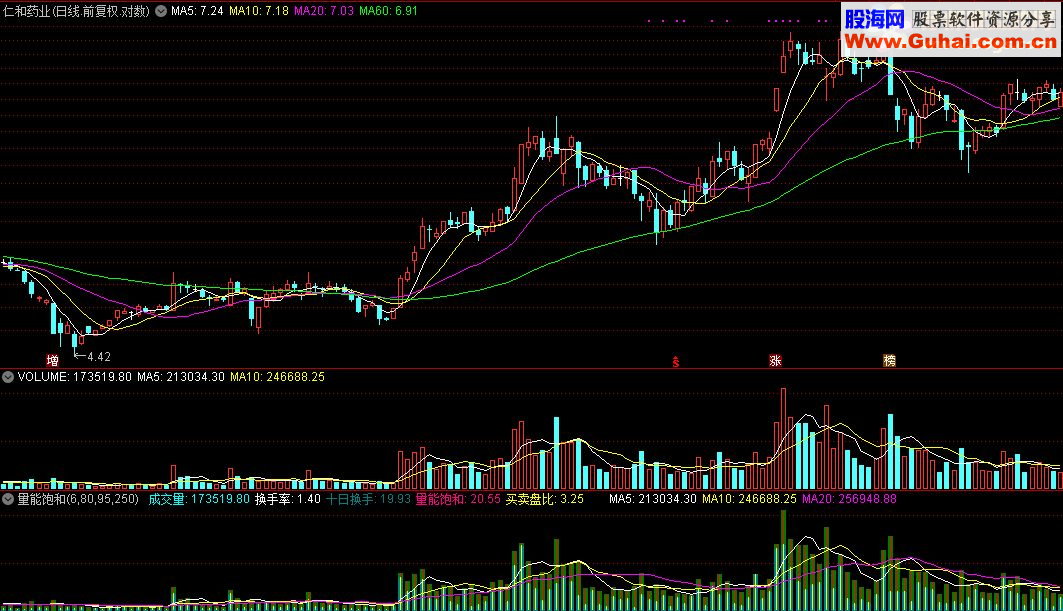
Task: Click the 成交量: 173519.80 value
Action: [199, 499]
